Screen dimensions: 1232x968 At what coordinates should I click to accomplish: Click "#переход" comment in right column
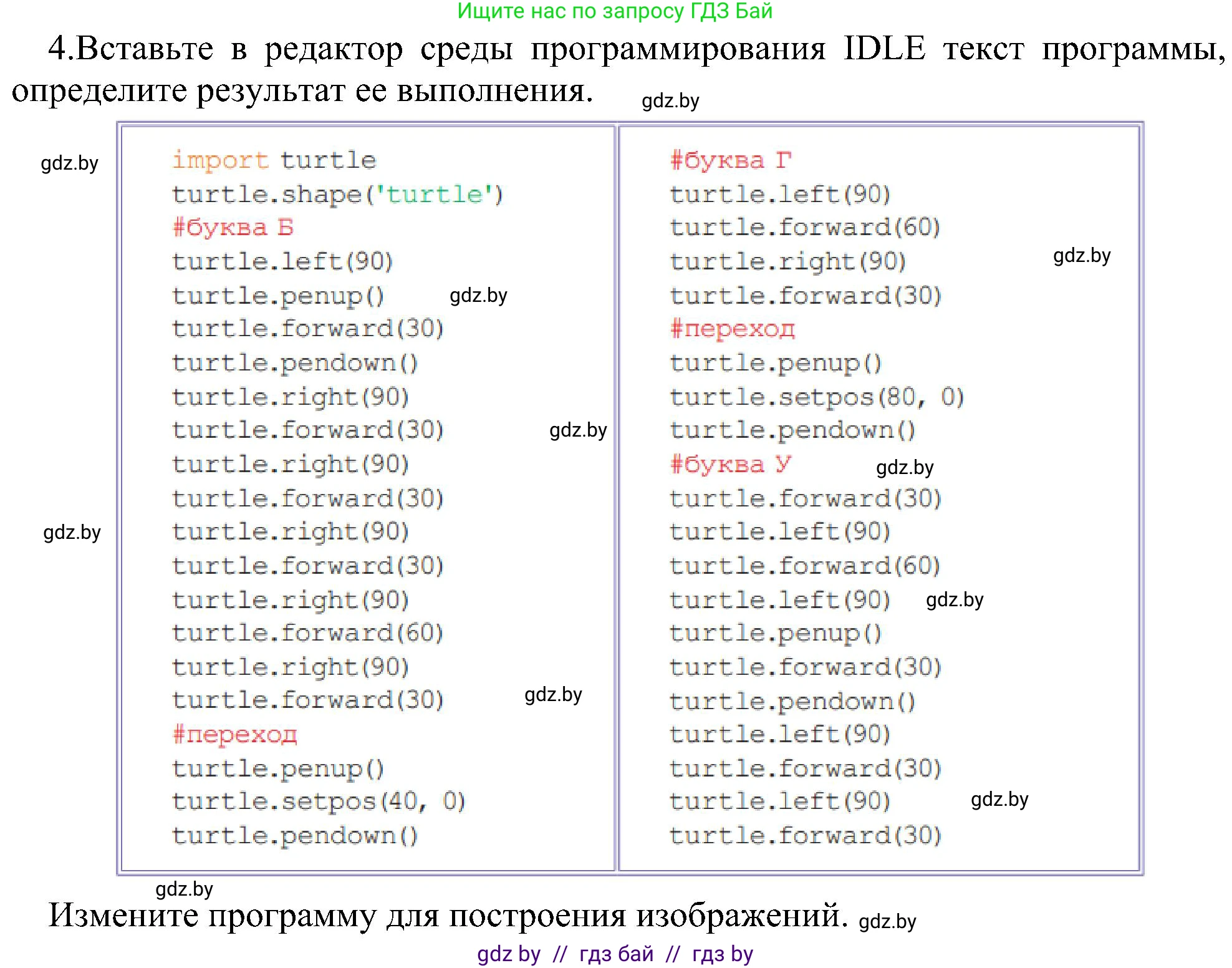[733, 329]
